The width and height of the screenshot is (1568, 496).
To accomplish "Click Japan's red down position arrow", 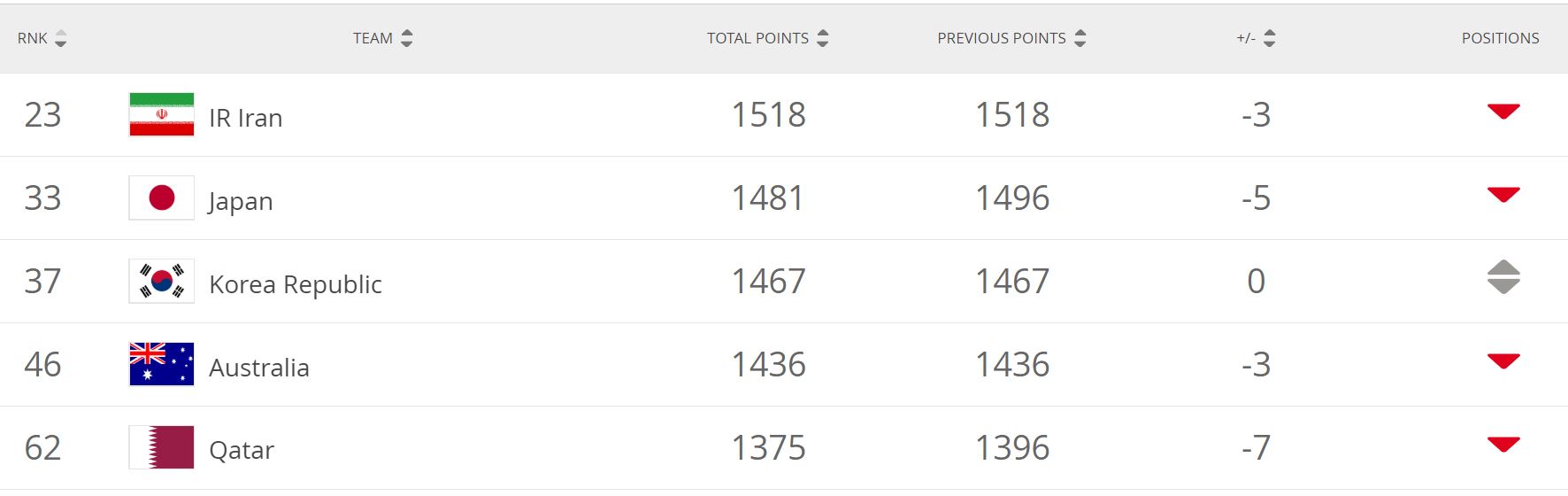I will coord(1503,195).
